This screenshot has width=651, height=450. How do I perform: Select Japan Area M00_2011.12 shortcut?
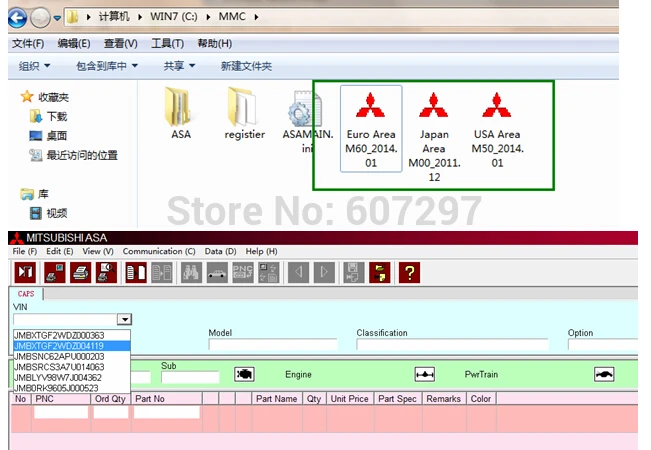pyautogui.click(x=434, y=136)
